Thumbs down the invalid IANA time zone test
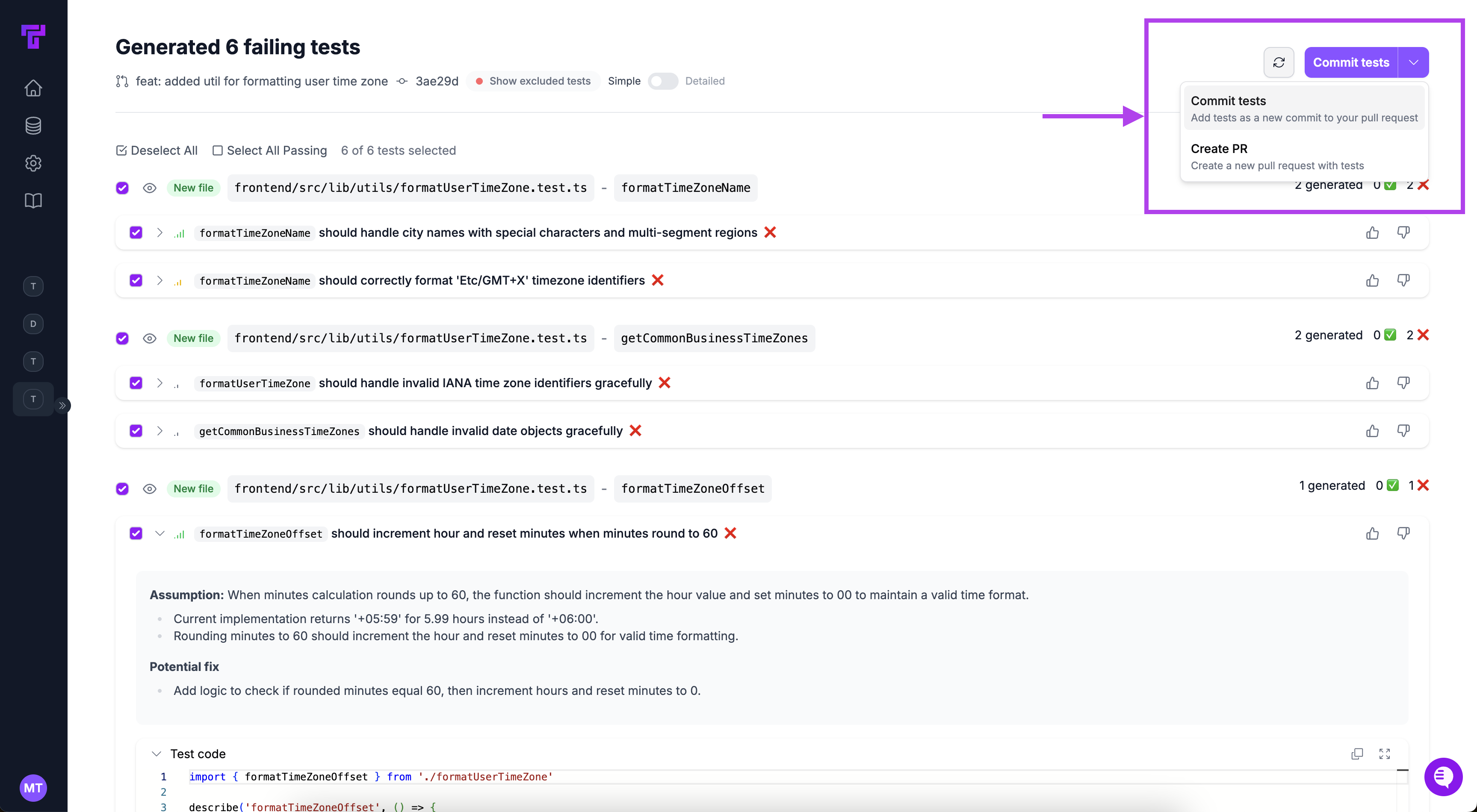1477x812 pixels. [x=1403, y=383]
